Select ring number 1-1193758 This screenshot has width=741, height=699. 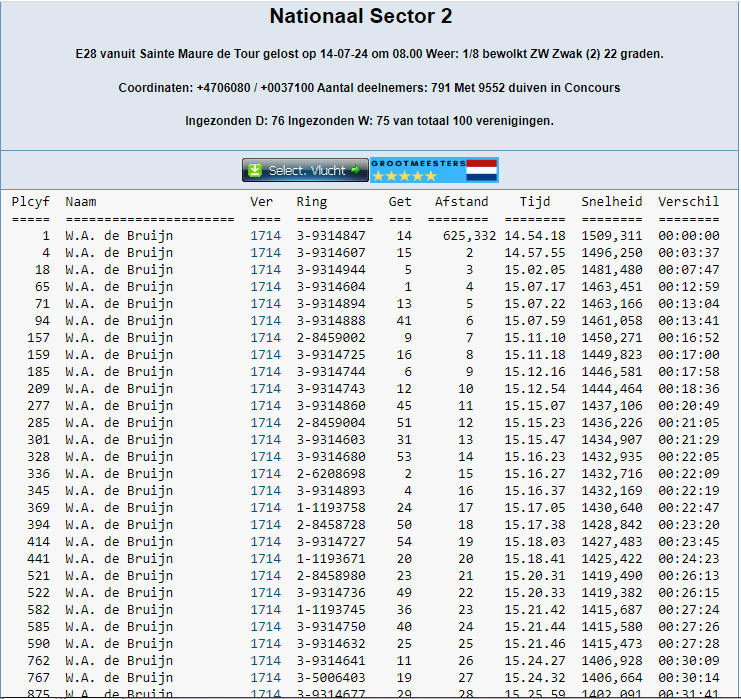tap(331, 508)
